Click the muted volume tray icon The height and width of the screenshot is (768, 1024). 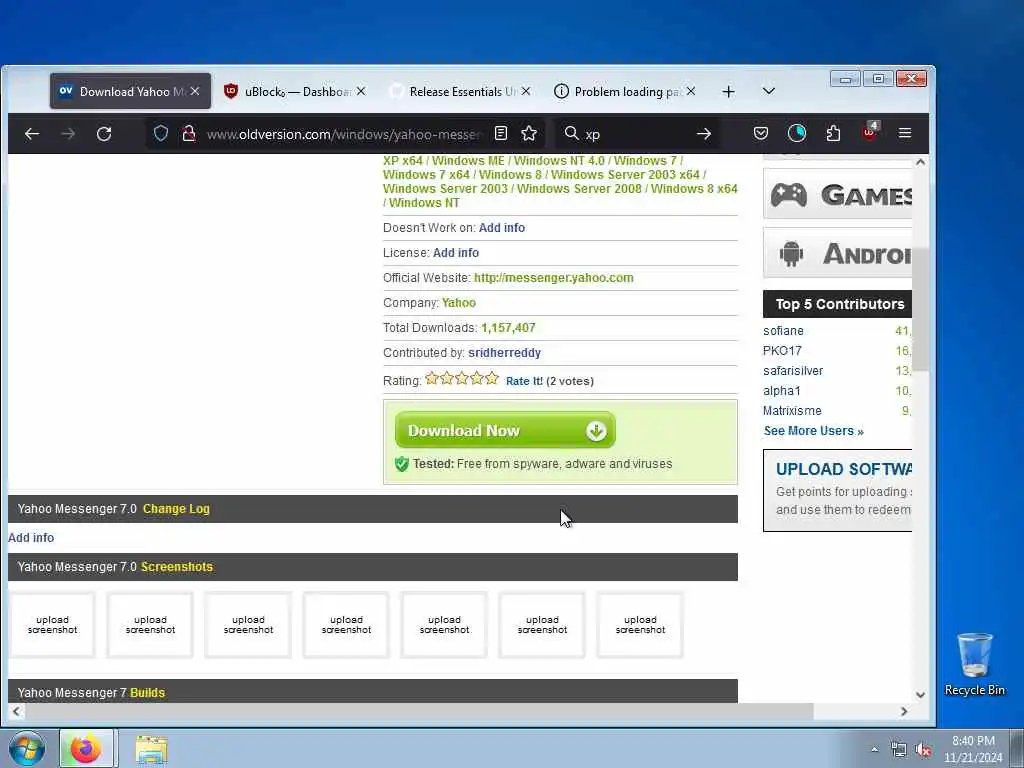[923, 750]
